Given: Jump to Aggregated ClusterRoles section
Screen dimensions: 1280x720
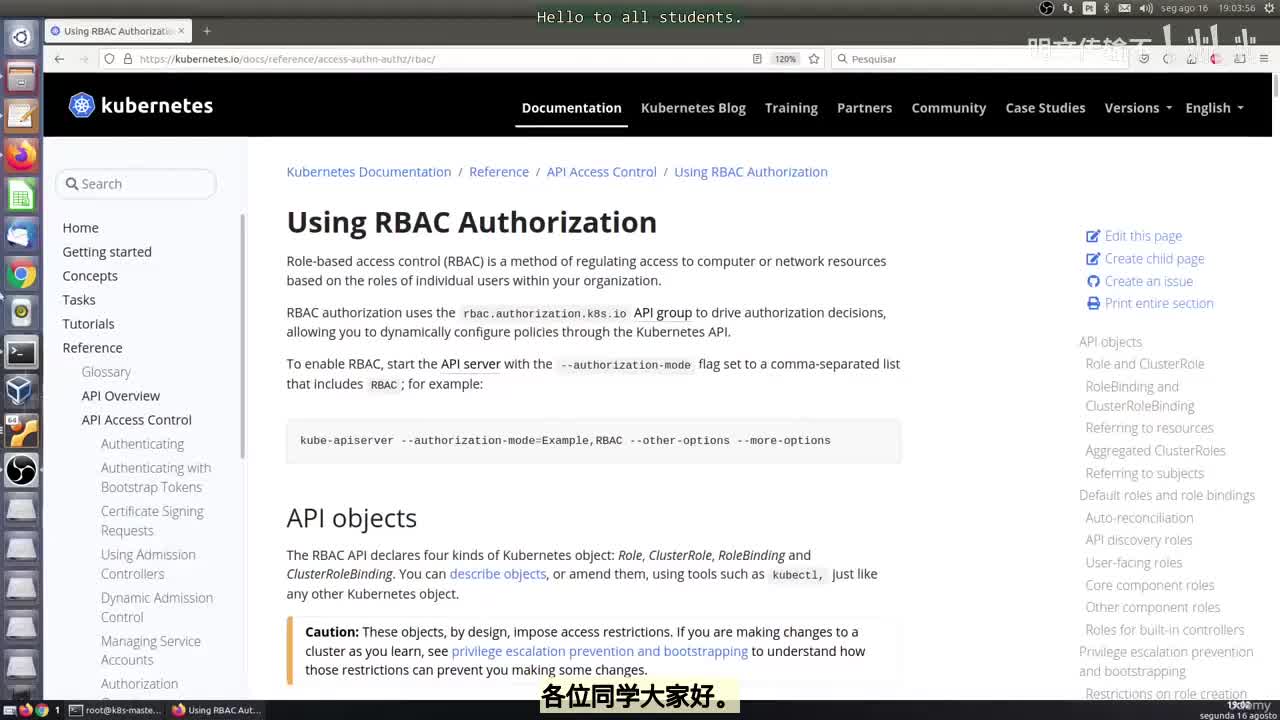Looking at the screenshot, I should click(1155, 451).
